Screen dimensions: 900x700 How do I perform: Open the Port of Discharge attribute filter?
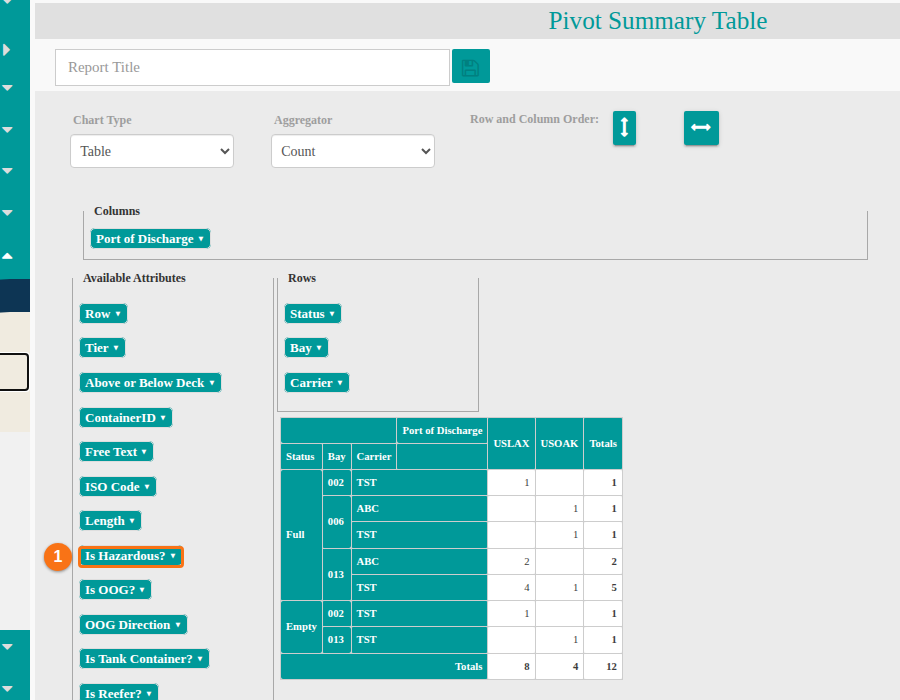point(150,239)
